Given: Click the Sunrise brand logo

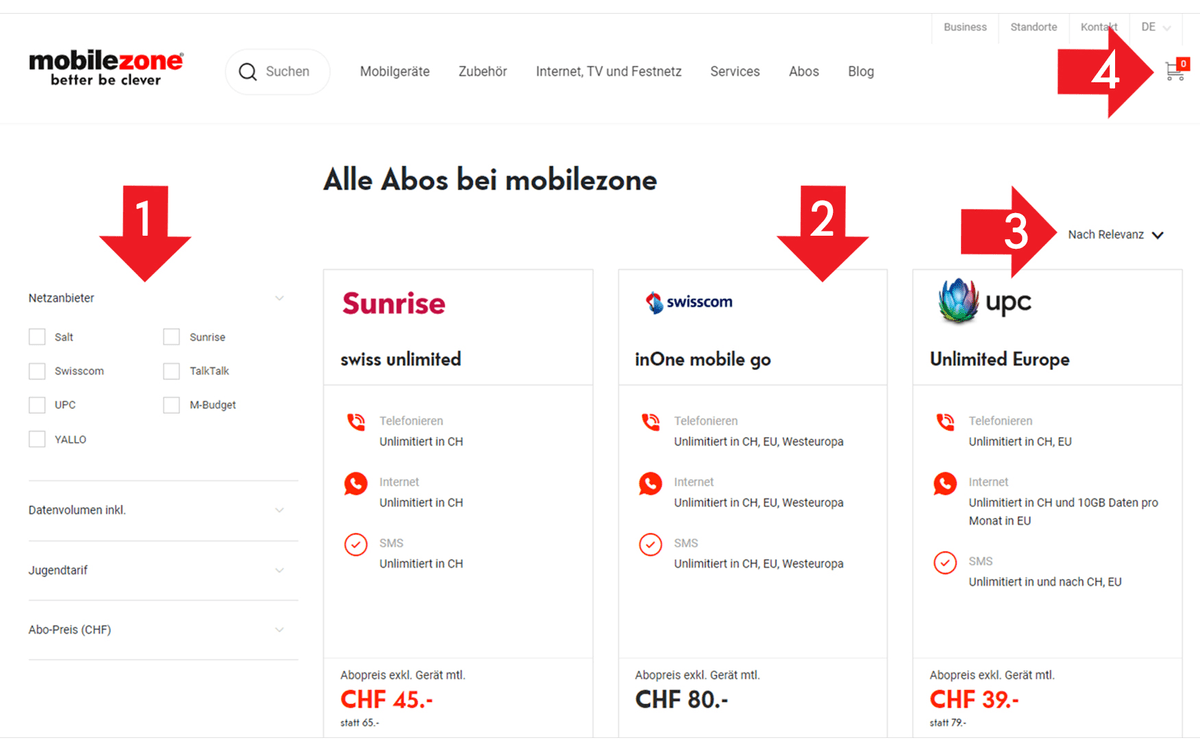Looking at the screenshot, I should [x=394, y=303].
